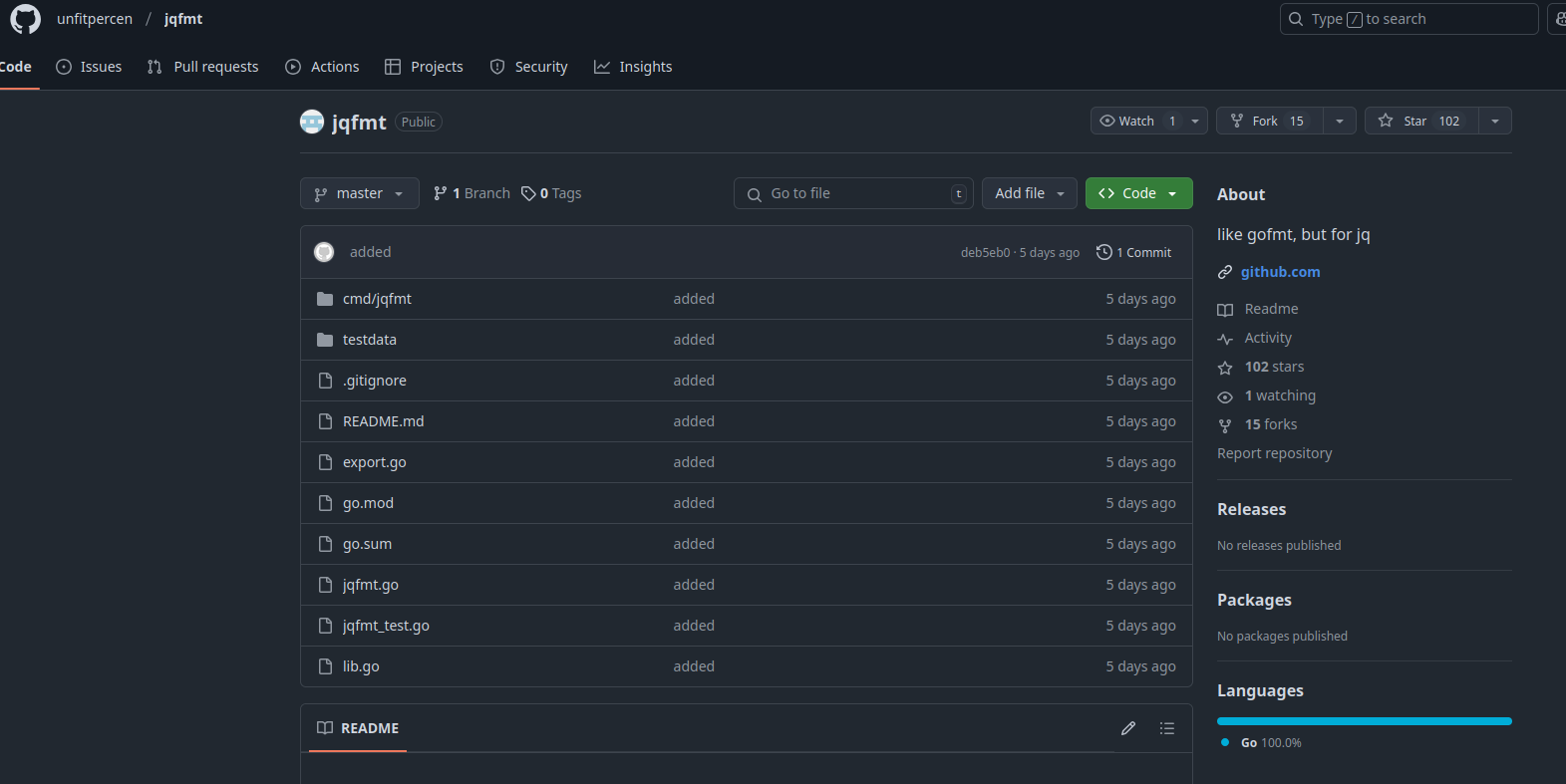
Task: Click Report repository
Action: [x=1274, y=453]
